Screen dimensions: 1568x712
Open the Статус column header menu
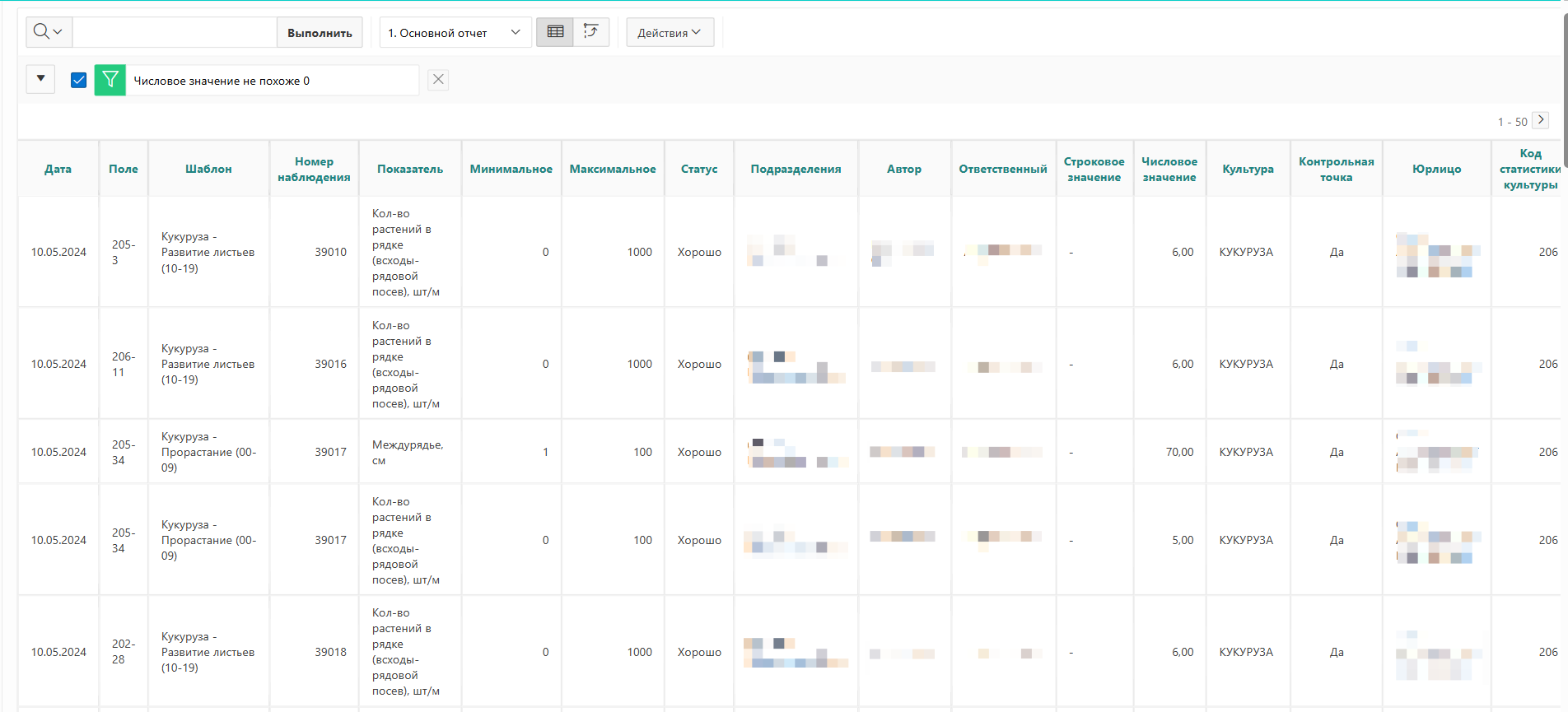pos(698,169)
